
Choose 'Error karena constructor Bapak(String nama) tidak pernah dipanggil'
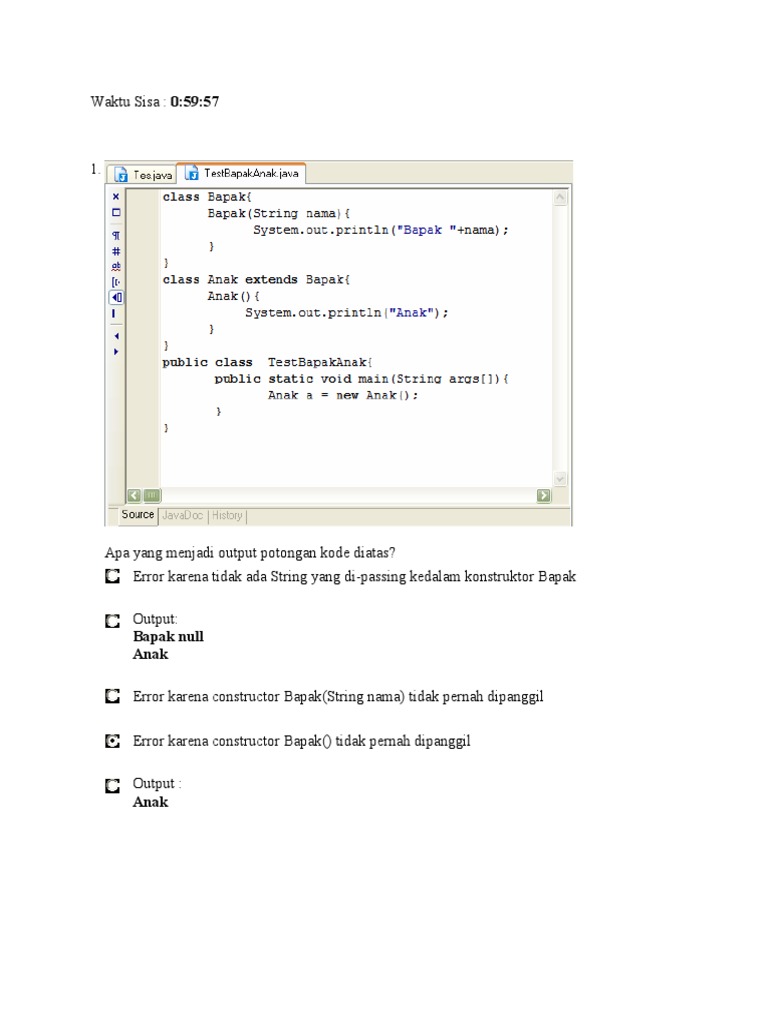coord(112,697)
